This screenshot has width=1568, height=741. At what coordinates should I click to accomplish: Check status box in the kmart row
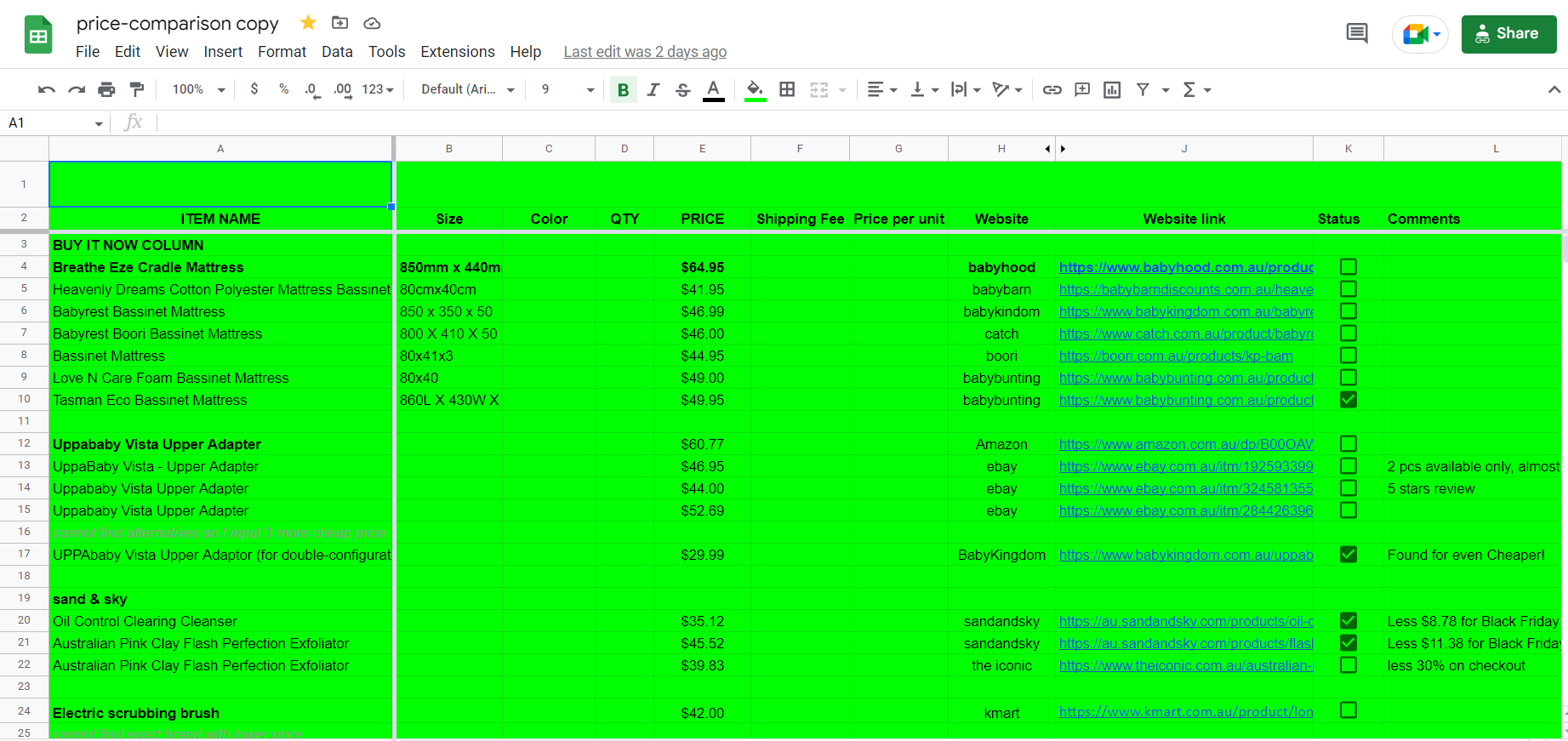tap(1348, 710)
